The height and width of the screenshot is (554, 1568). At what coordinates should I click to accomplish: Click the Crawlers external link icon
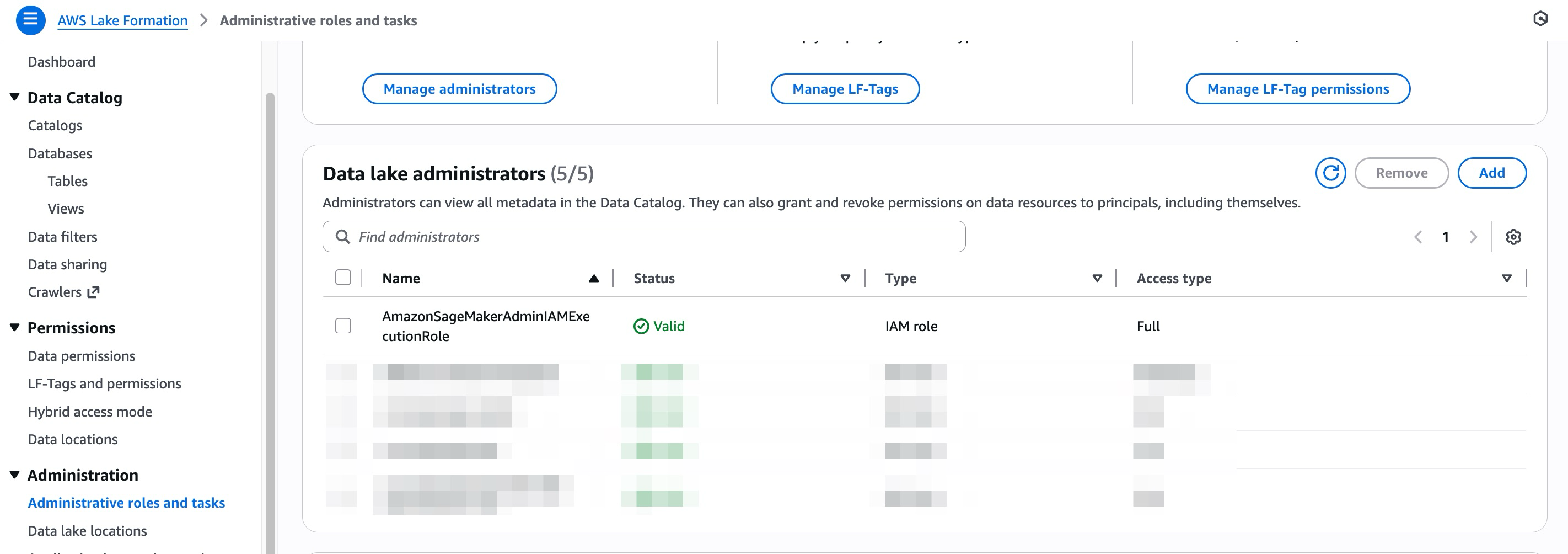tap(93, 292)
